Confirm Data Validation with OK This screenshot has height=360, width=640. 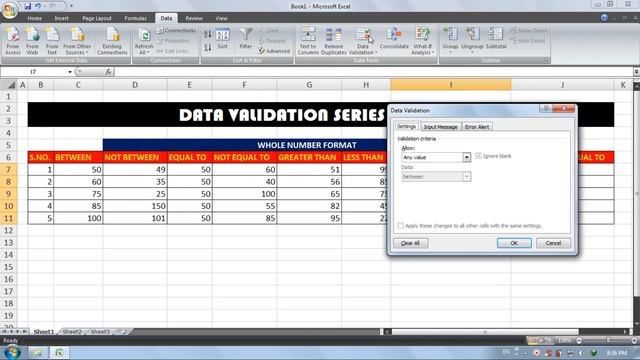tap(514, 243)
